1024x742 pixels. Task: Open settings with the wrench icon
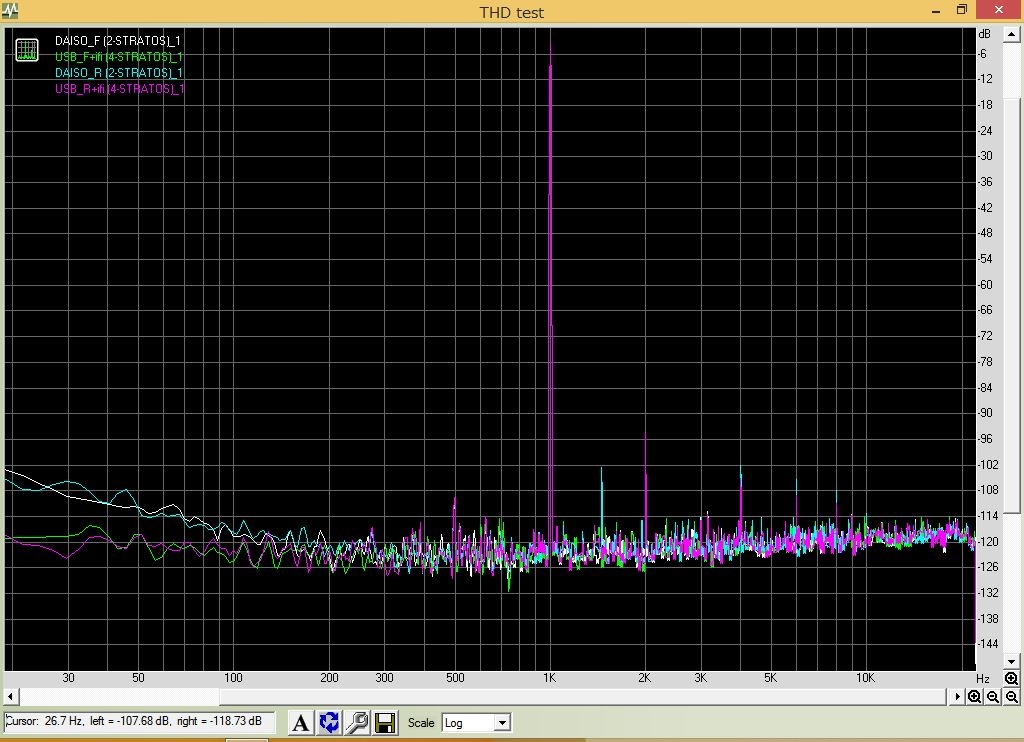click(x=357, y=722)
